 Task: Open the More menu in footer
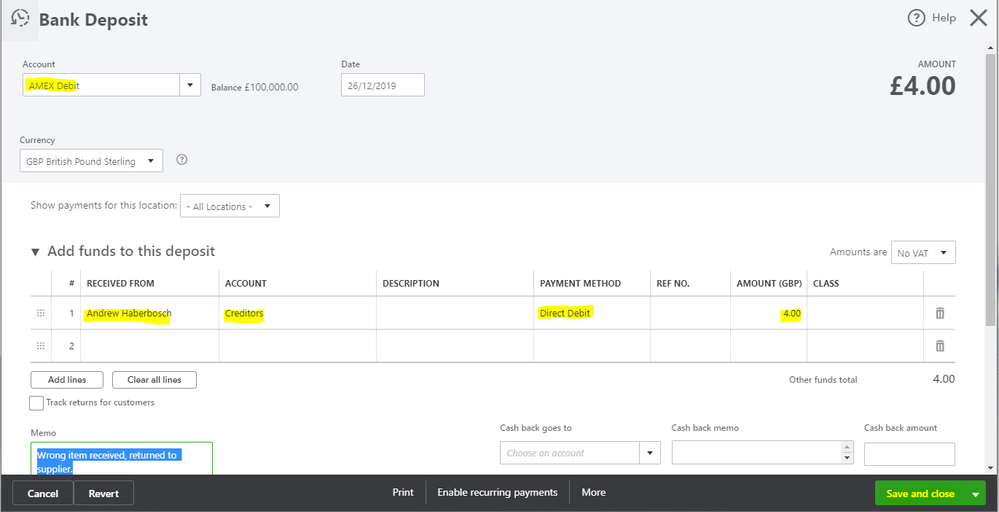point(593,493)
